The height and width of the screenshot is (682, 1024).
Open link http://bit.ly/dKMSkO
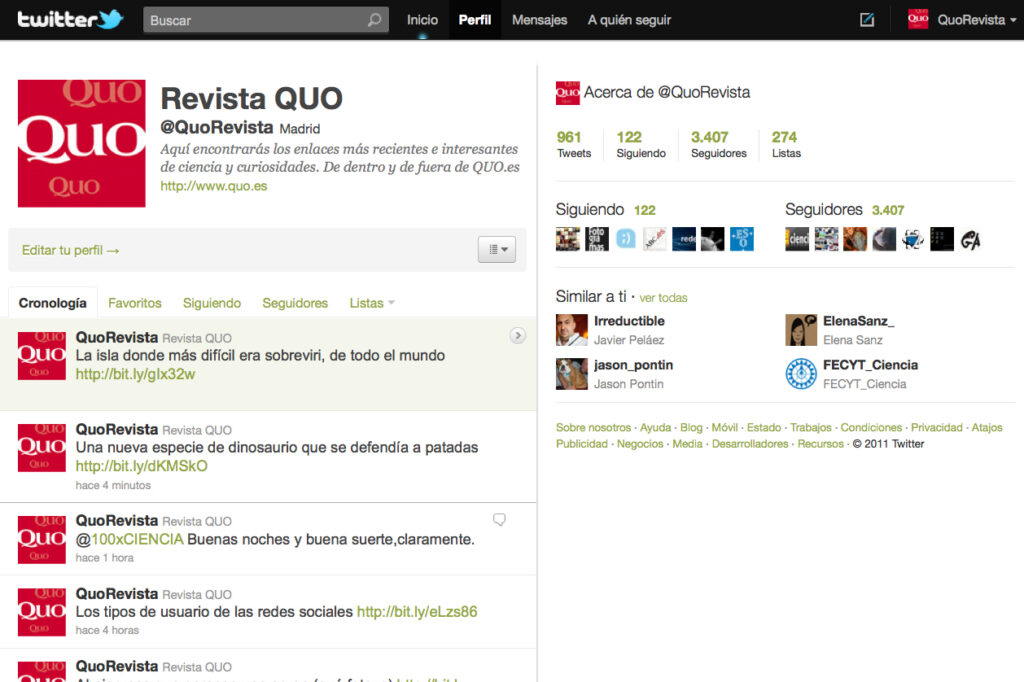point(142,466)
